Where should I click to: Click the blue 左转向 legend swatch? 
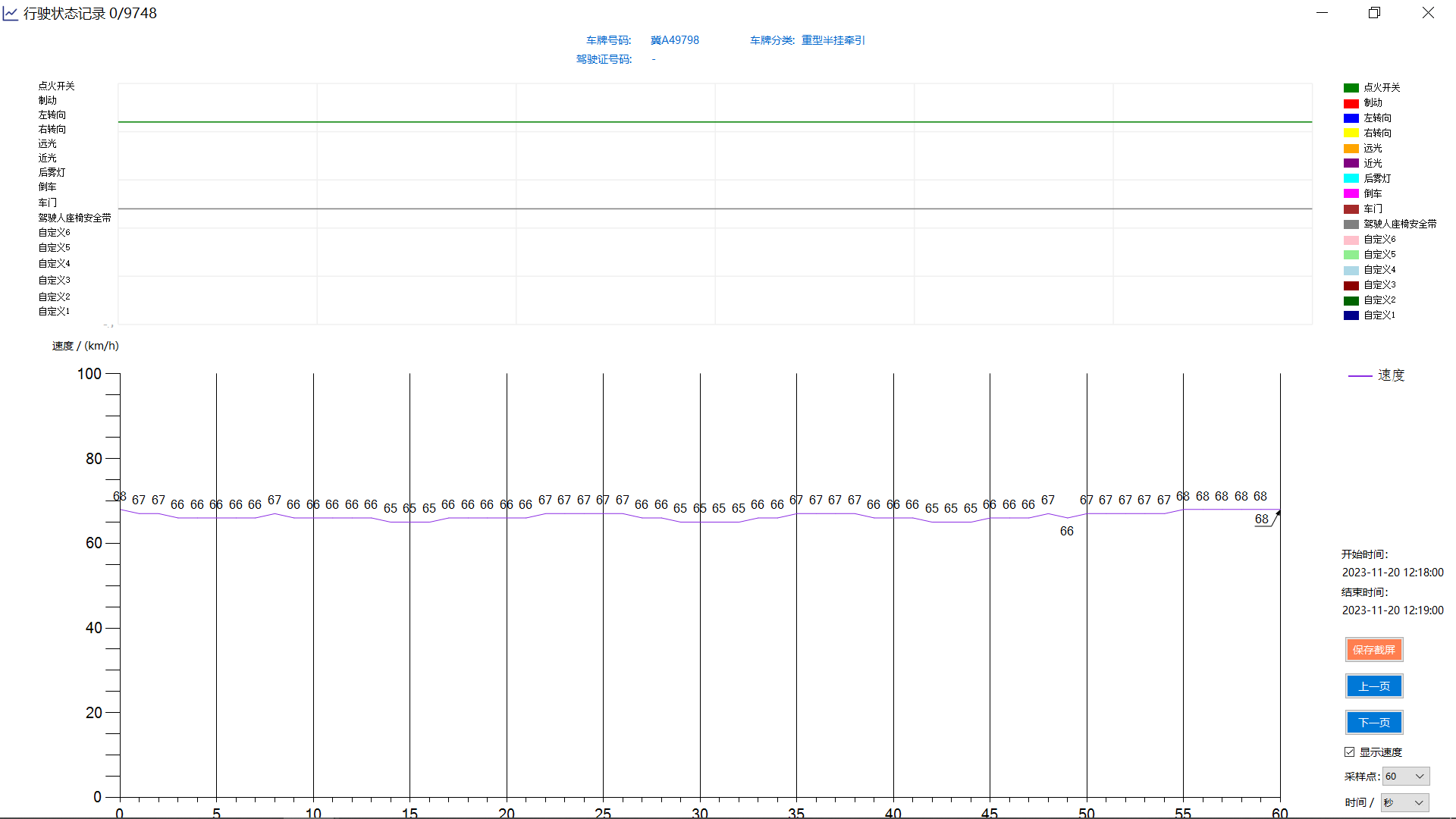point(1351,118)
